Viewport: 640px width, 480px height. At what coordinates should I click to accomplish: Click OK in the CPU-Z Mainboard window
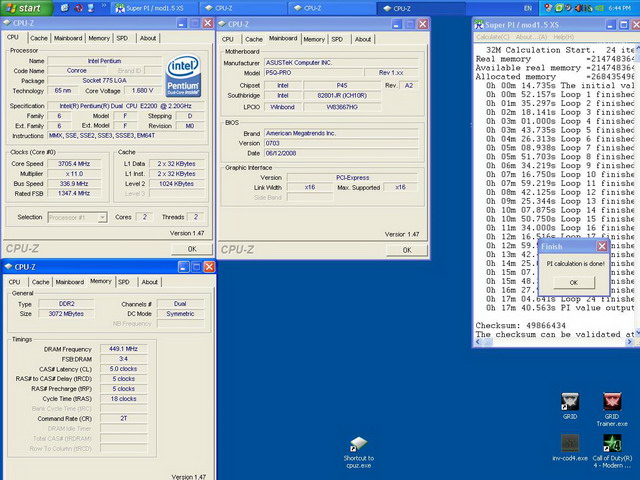[406, 249]
